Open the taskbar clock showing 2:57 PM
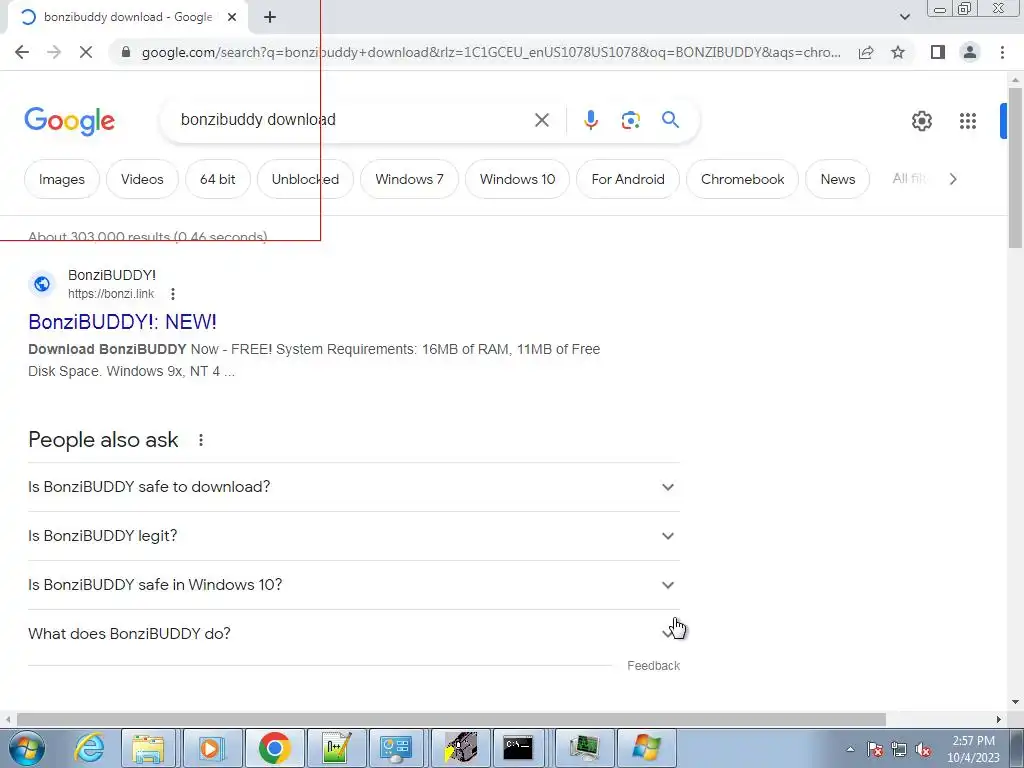This screenshot has width=1024, height=768. [973, 749]
